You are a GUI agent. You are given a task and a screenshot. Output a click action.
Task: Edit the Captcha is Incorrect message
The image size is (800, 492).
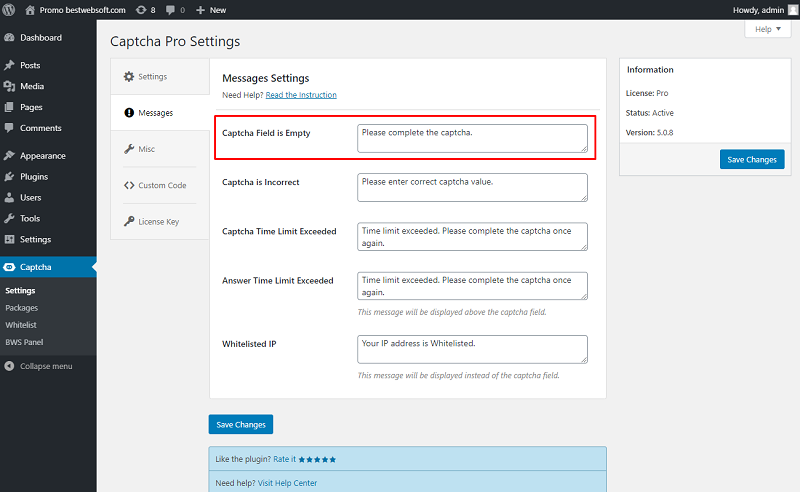pos(472,187)
